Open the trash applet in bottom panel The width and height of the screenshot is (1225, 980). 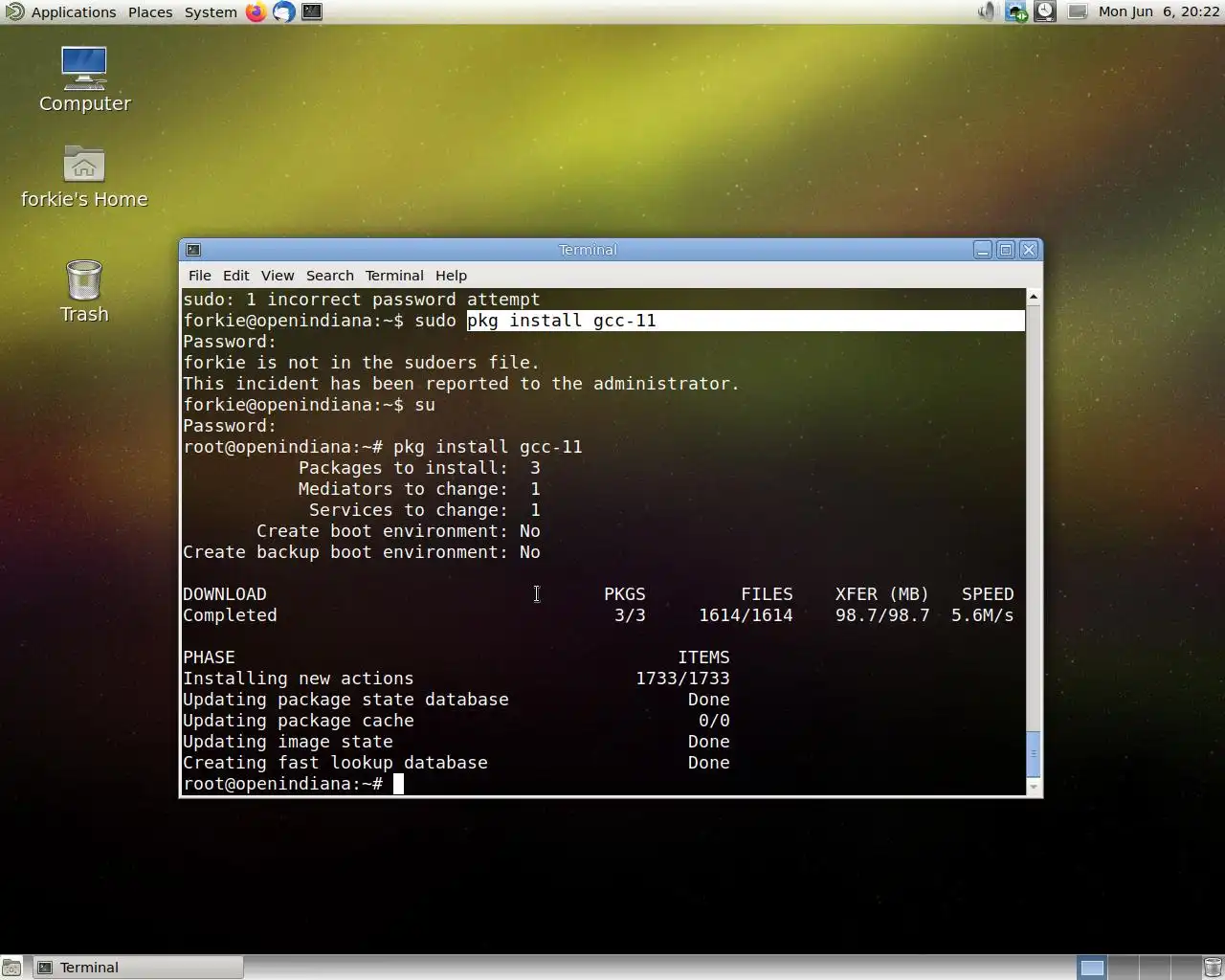tap(1213, 968)
